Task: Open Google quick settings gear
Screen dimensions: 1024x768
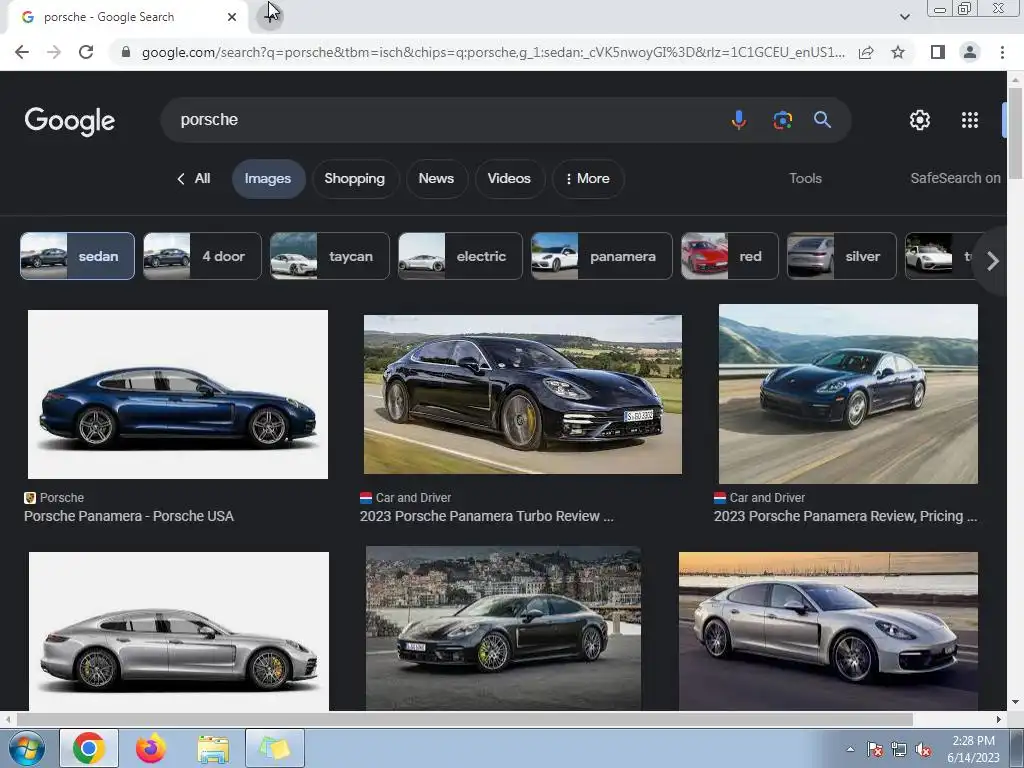Action: coord(920,120)
